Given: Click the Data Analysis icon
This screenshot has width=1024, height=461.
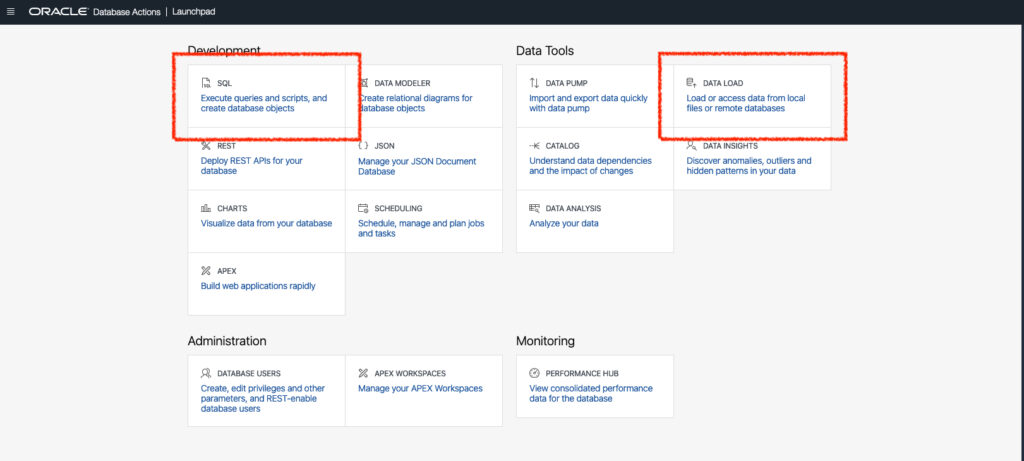Looking at the screenshot, I should pyautogui.click(x=534, y=208).
